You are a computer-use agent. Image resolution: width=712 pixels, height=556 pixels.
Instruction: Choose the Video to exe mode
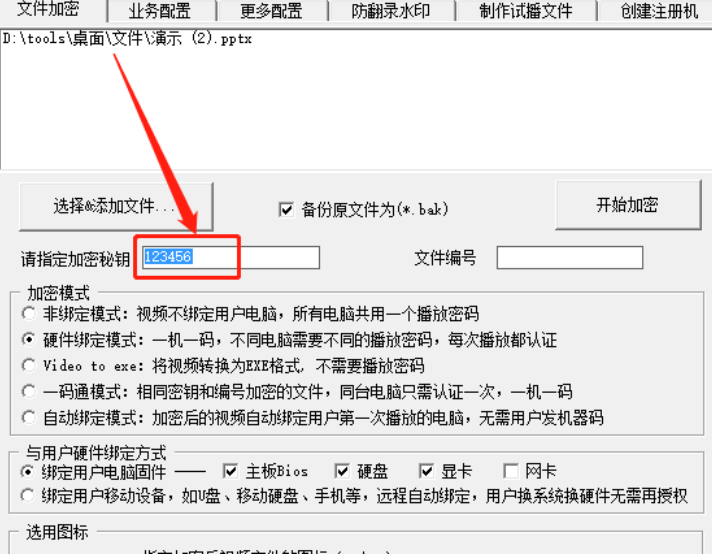tap(29, 365)
